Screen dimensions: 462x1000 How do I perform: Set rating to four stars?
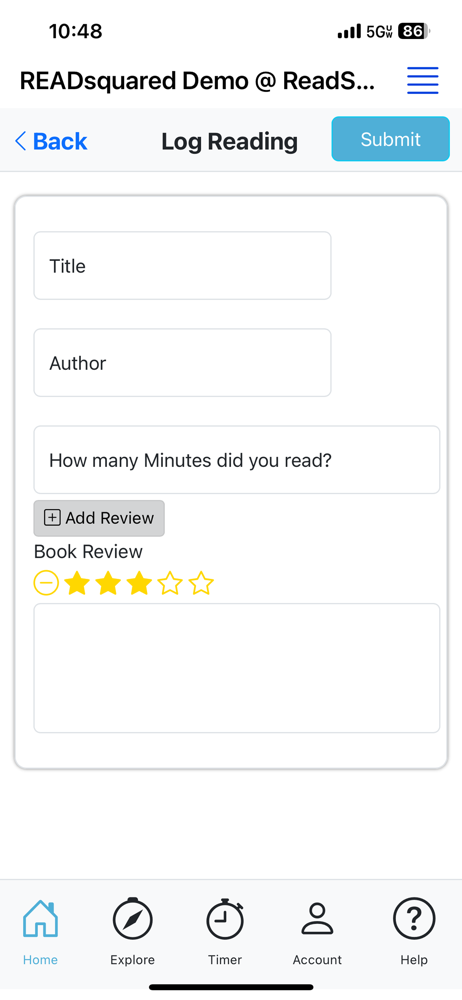(x=170, y=583)
